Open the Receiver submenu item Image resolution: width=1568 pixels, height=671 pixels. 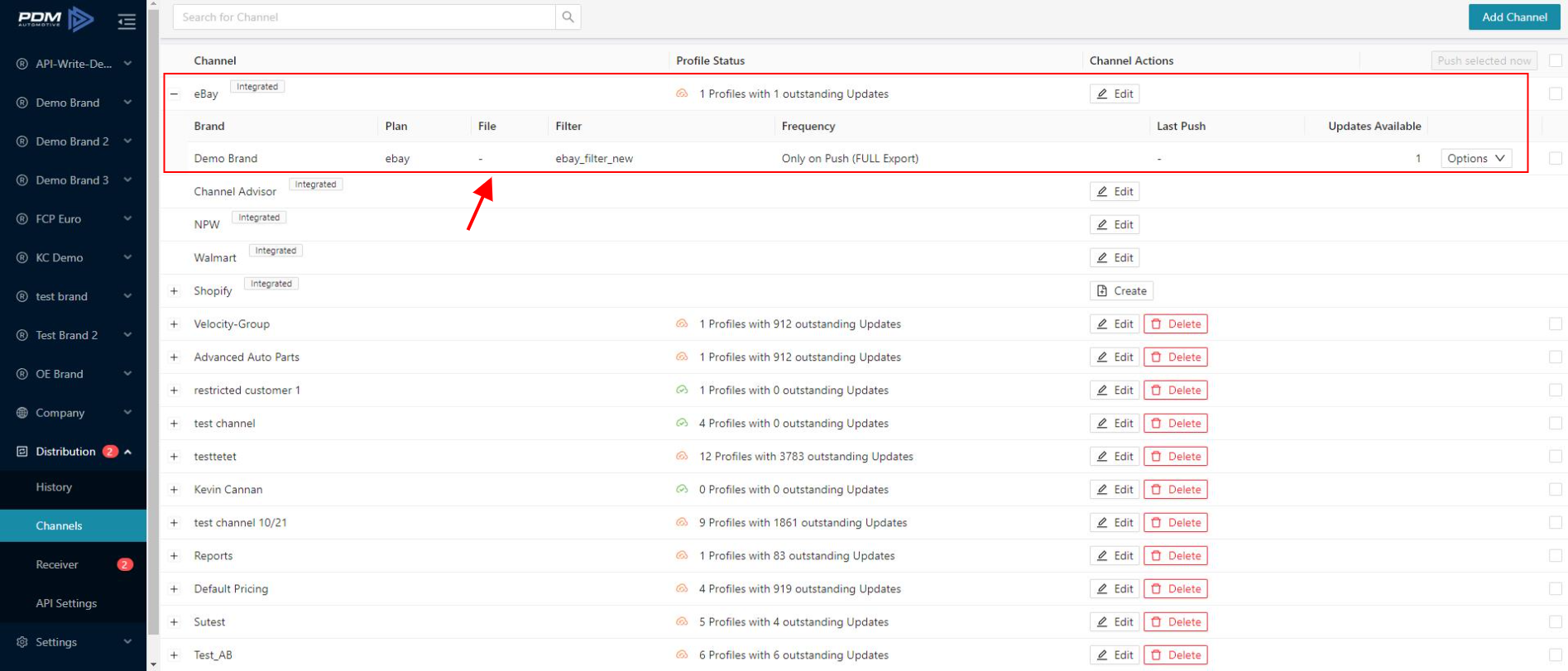[x=74, y=564]
